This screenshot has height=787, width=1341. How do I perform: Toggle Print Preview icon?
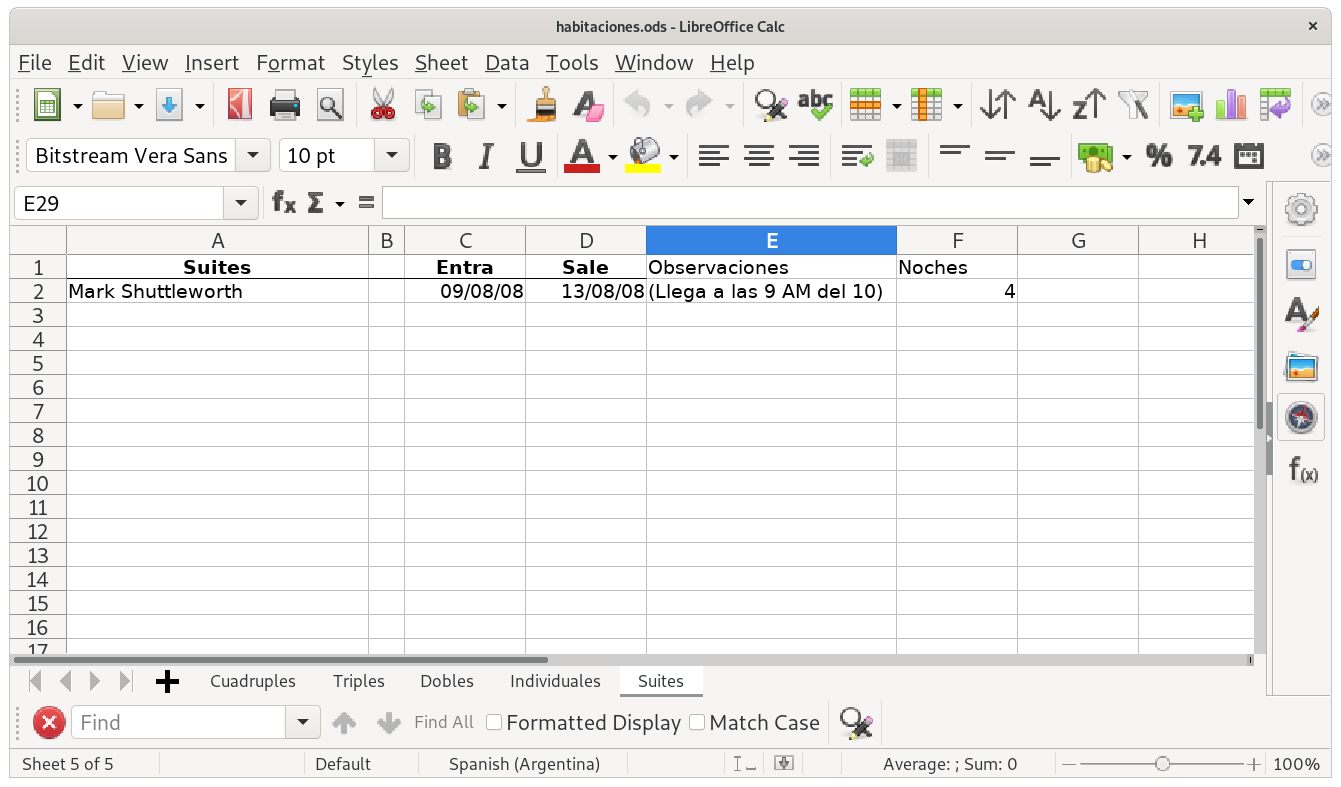330,104
